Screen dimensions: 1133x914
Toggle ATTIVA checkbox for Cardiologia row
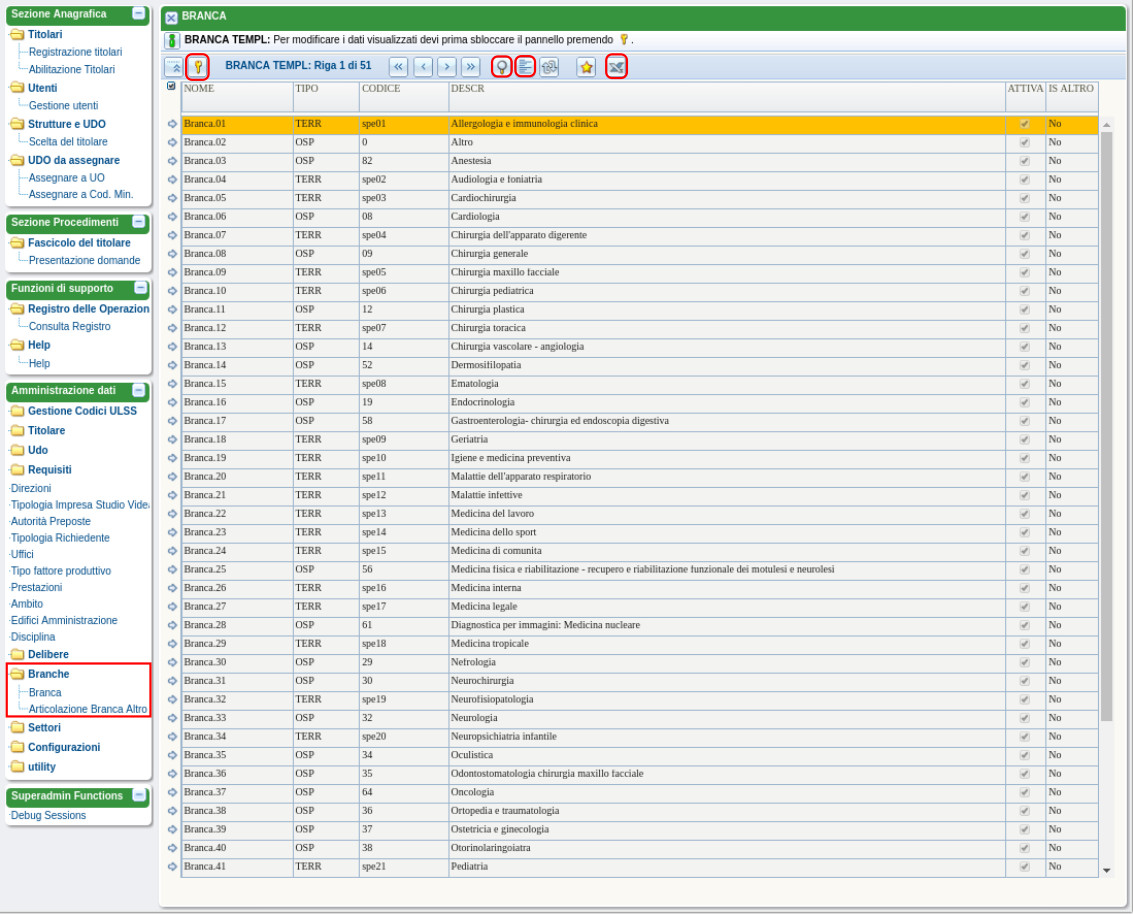pyautogui.click(x=1024, y=217)
